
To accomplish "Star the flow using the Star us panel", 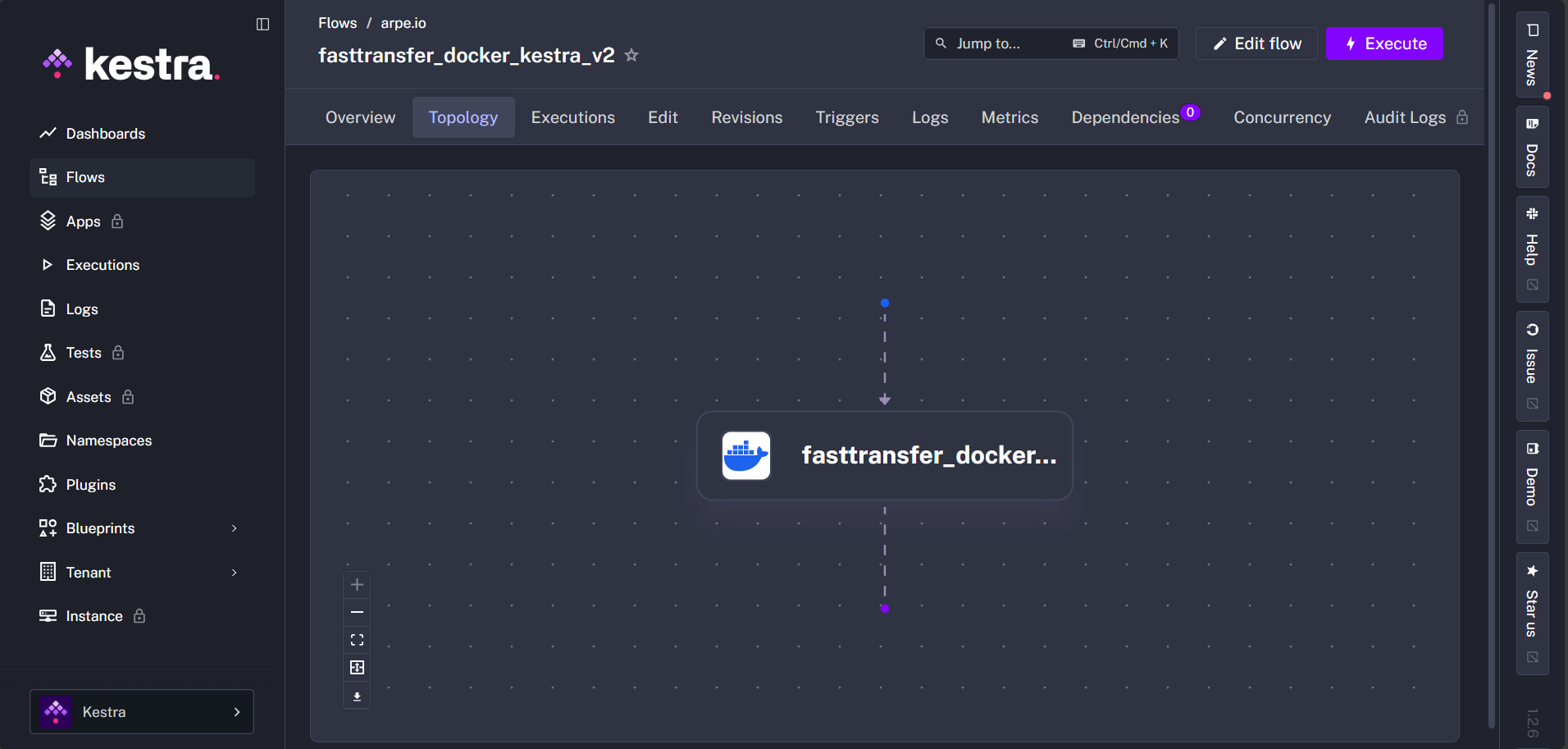I will (1532, 611).
